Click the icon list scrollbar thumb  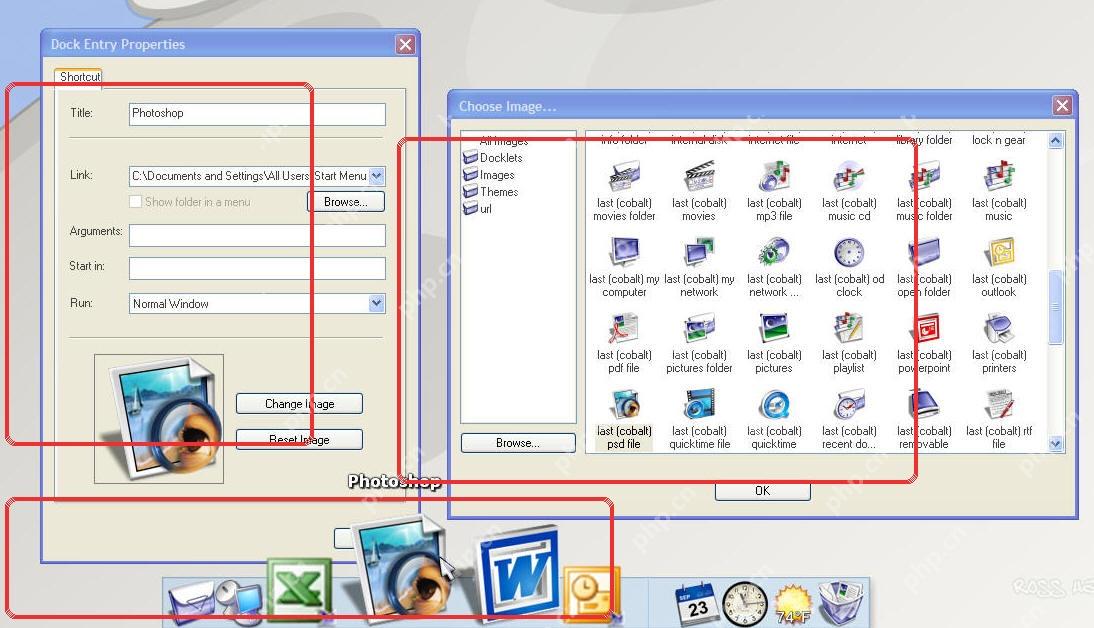pyautogui.click(x=1055, y=307)
